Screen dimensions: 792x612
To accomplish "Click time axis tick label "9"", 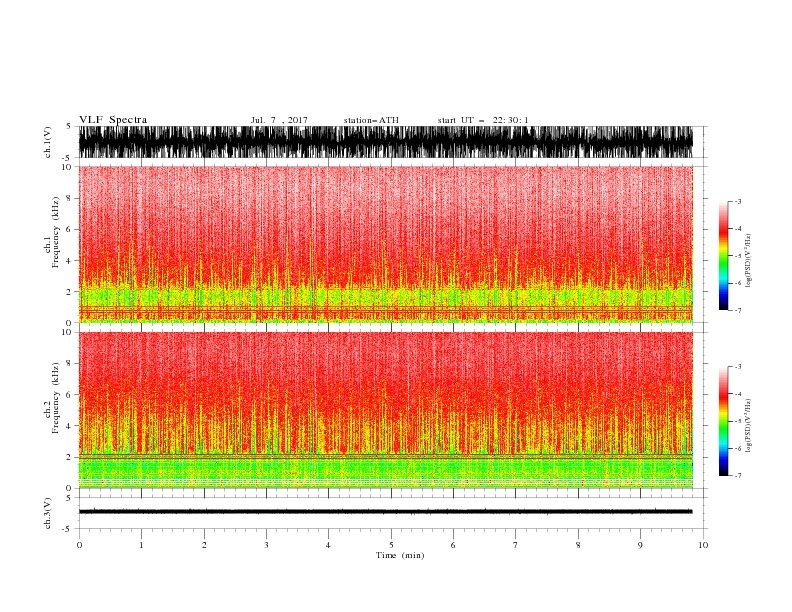I will [x=640, y=545].
